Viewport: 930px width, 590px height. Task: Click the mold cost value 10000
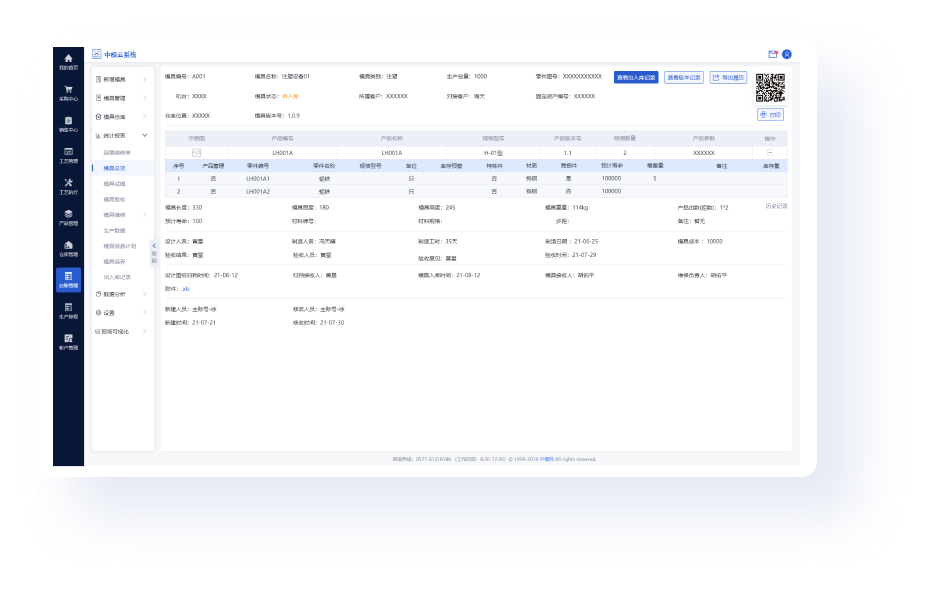coord(715,241)
